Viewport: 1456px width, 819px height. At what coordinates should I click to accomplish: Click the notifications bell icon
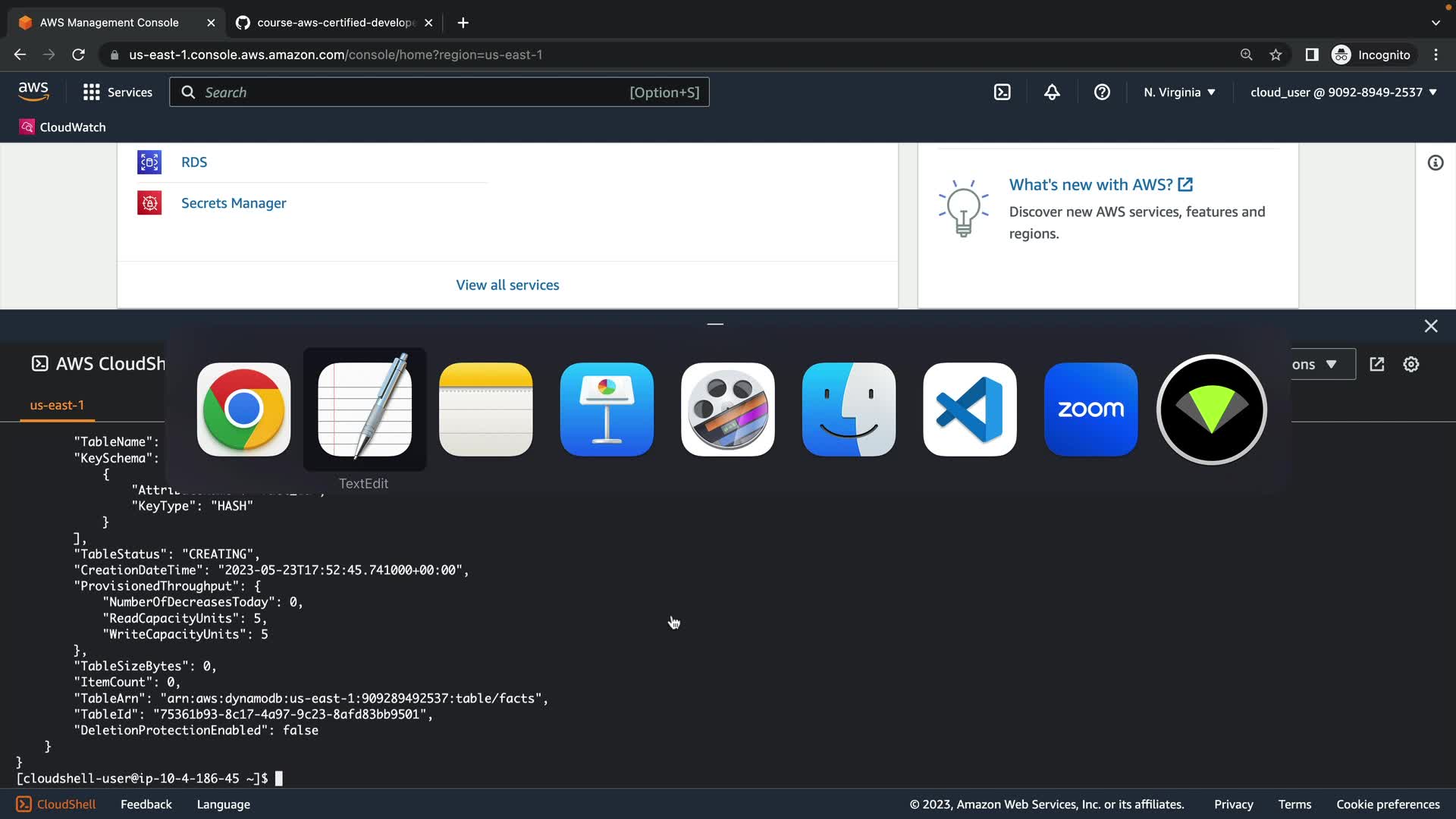coord(1052,93)
